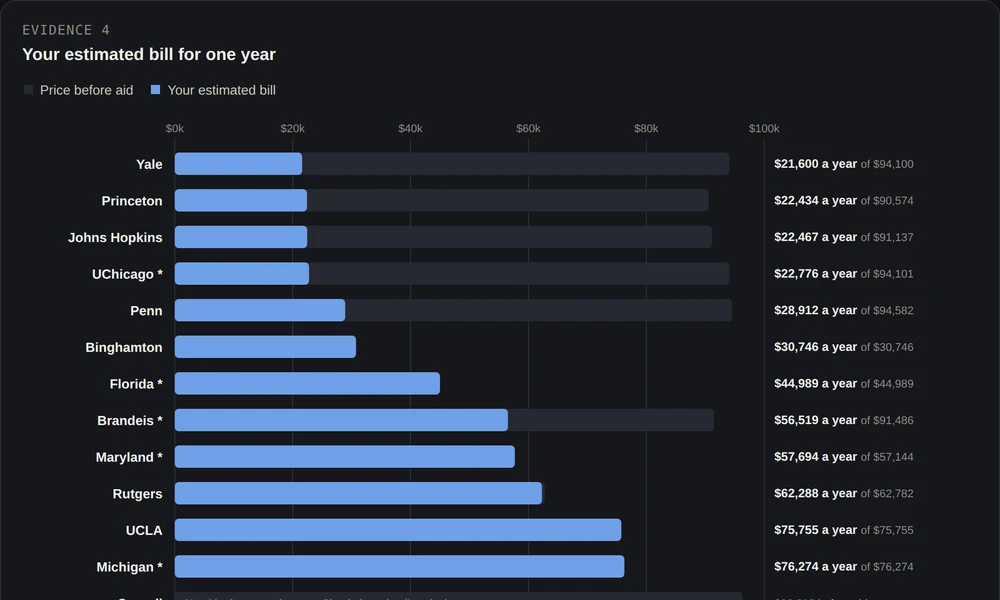1000x600 pixels.
Task: Click the '$22,434 a year' value
Action: pyautogui.click(x=816, y=200)
